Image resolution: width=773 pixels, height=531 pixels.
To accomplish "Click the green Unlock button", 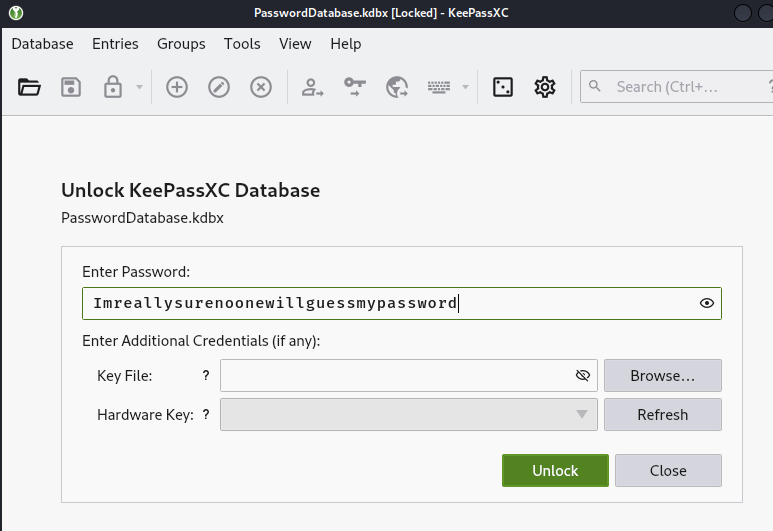I will point(555,470).
